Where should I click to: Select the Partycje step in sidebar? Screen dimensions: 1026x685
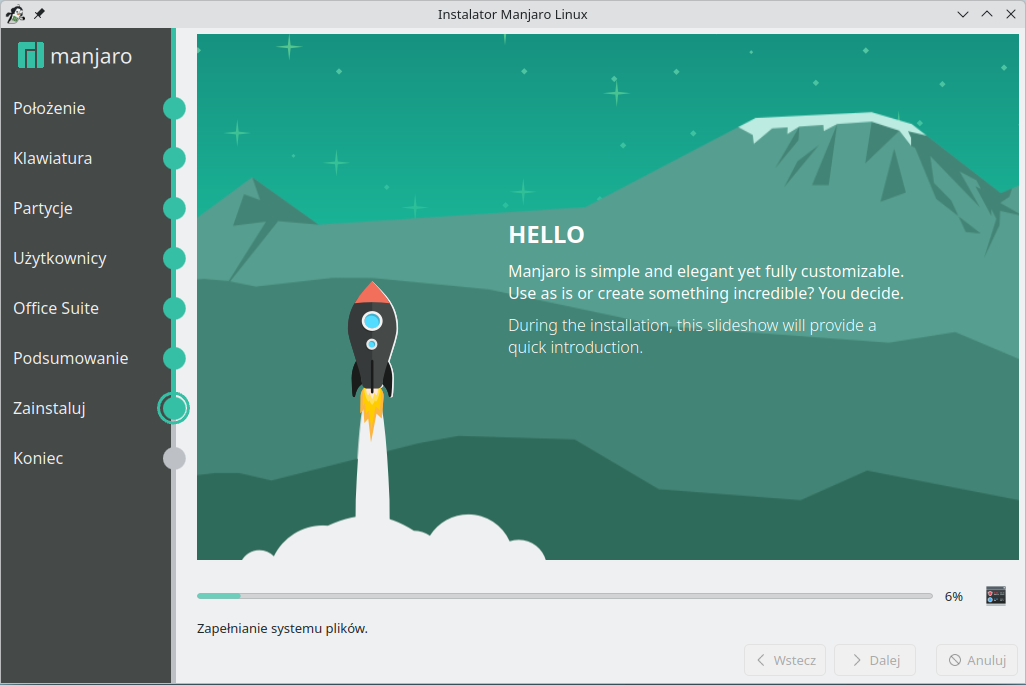[43, 208]
